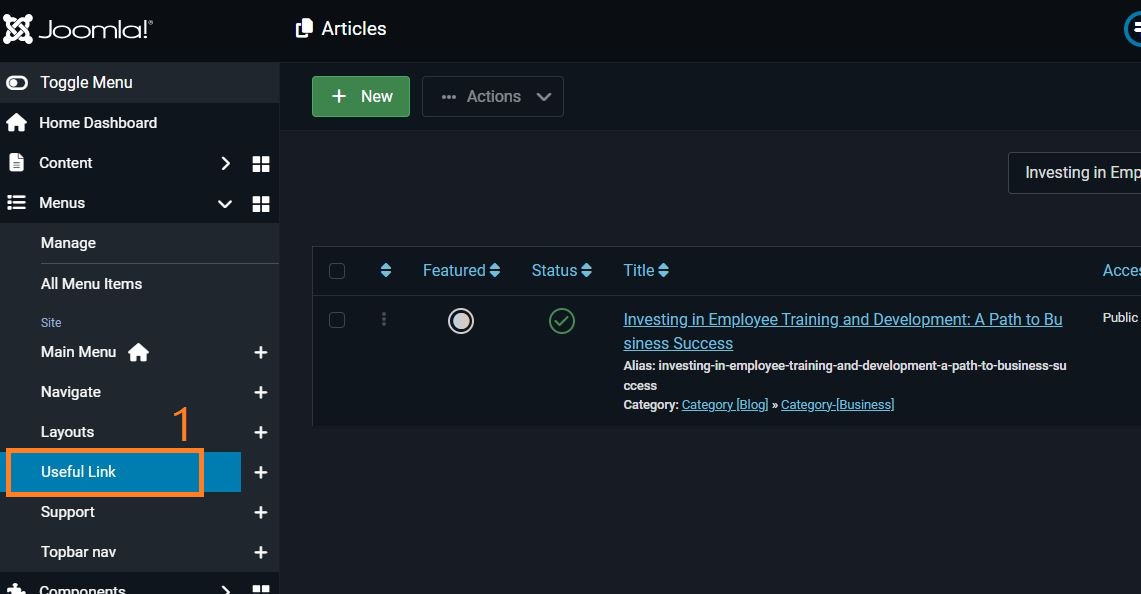Click plus icon beside Main Menu
The height and width of the screenshot is (594, 1141).
[x=261, y=353]
